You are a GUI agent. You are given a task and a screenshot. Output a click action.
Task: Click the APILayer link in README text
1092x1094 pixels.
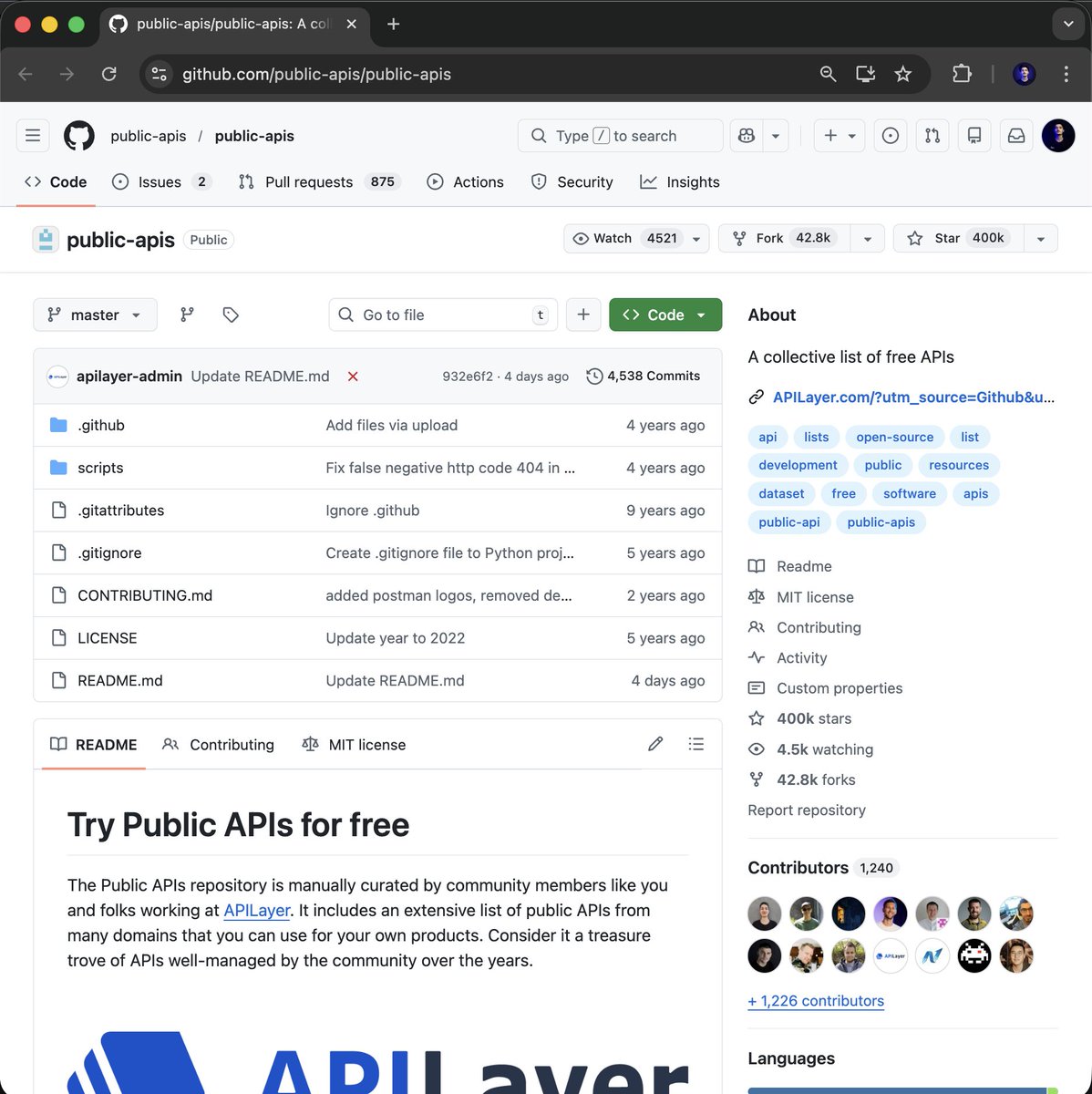click(257, 910)
